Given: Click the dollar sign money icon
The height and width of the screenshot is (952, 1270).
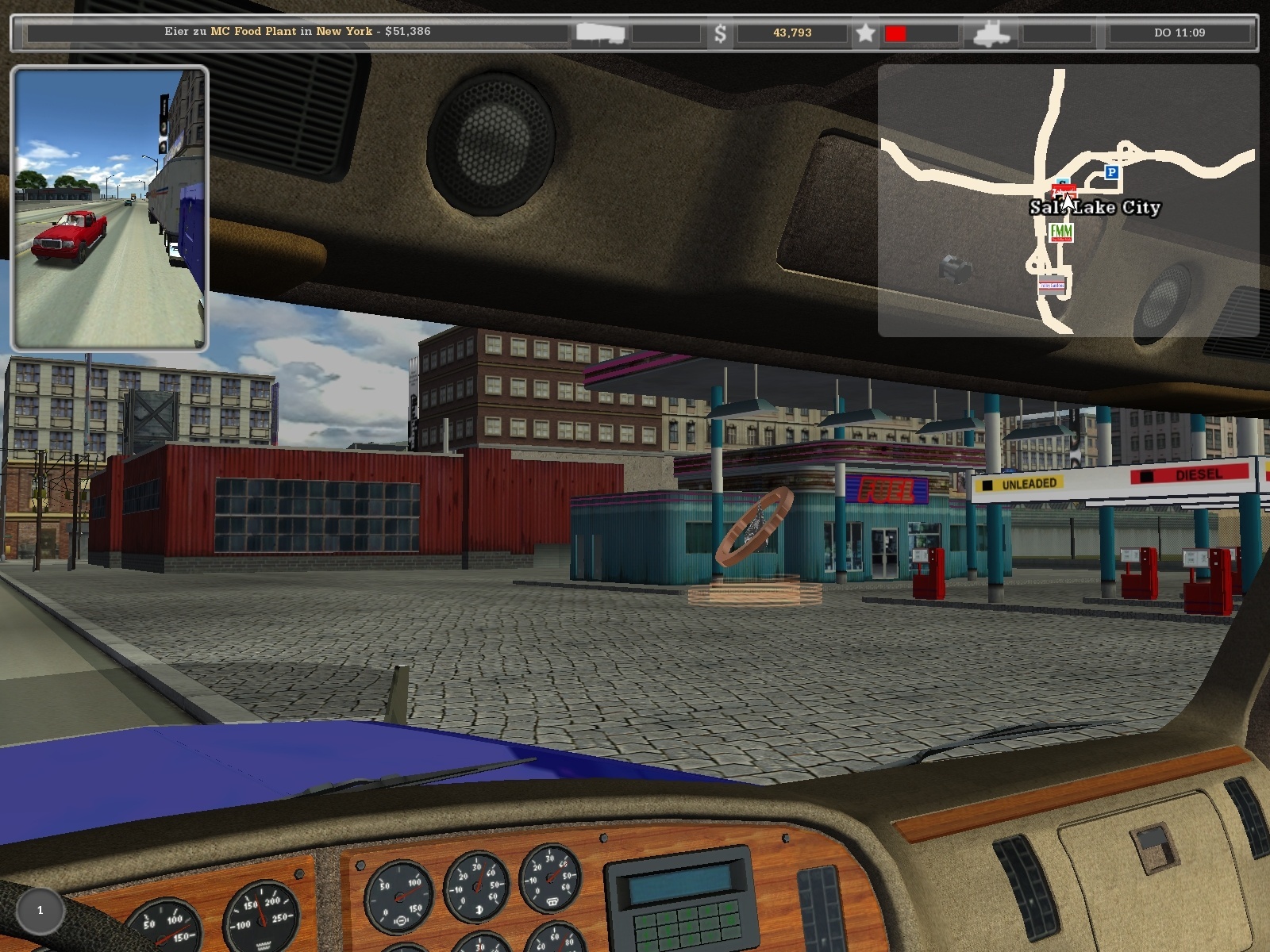Looking at the screenshot, I should click(720, 33).
